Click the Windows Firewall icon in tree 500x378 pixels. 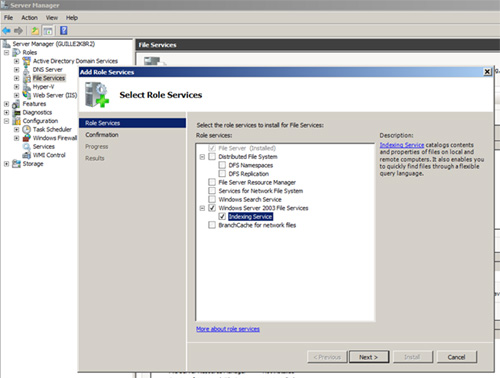pyautogui.click(x=26, y=138)
